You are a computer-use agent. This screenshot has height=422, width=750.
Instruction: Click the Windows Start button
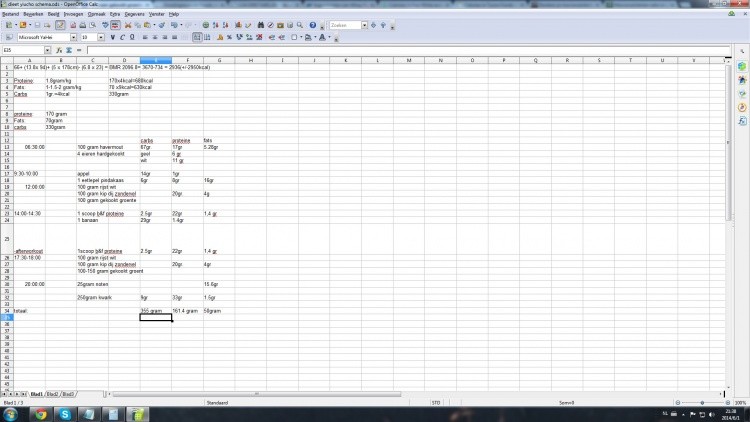(x=11, y=414)
